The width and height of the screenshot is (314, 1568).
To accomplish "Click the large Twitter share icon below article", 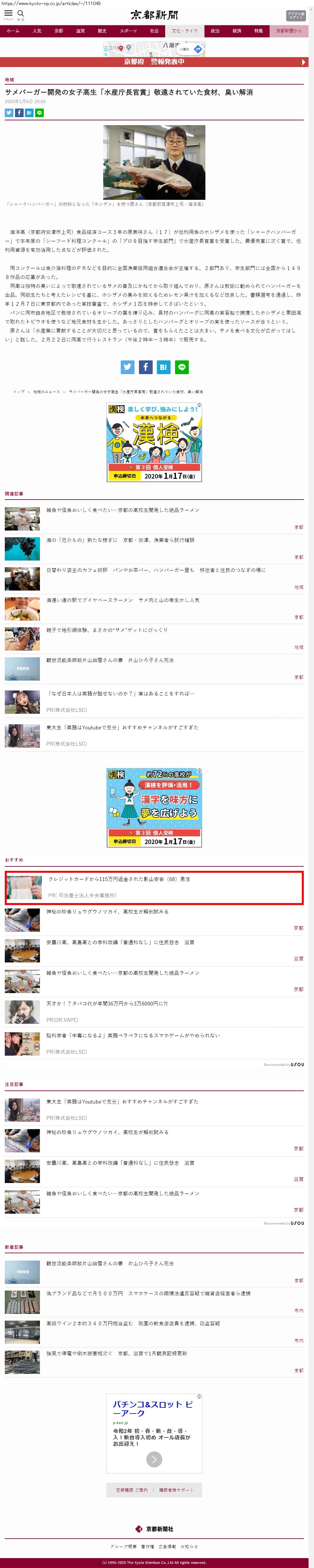I will coord(127,367).
